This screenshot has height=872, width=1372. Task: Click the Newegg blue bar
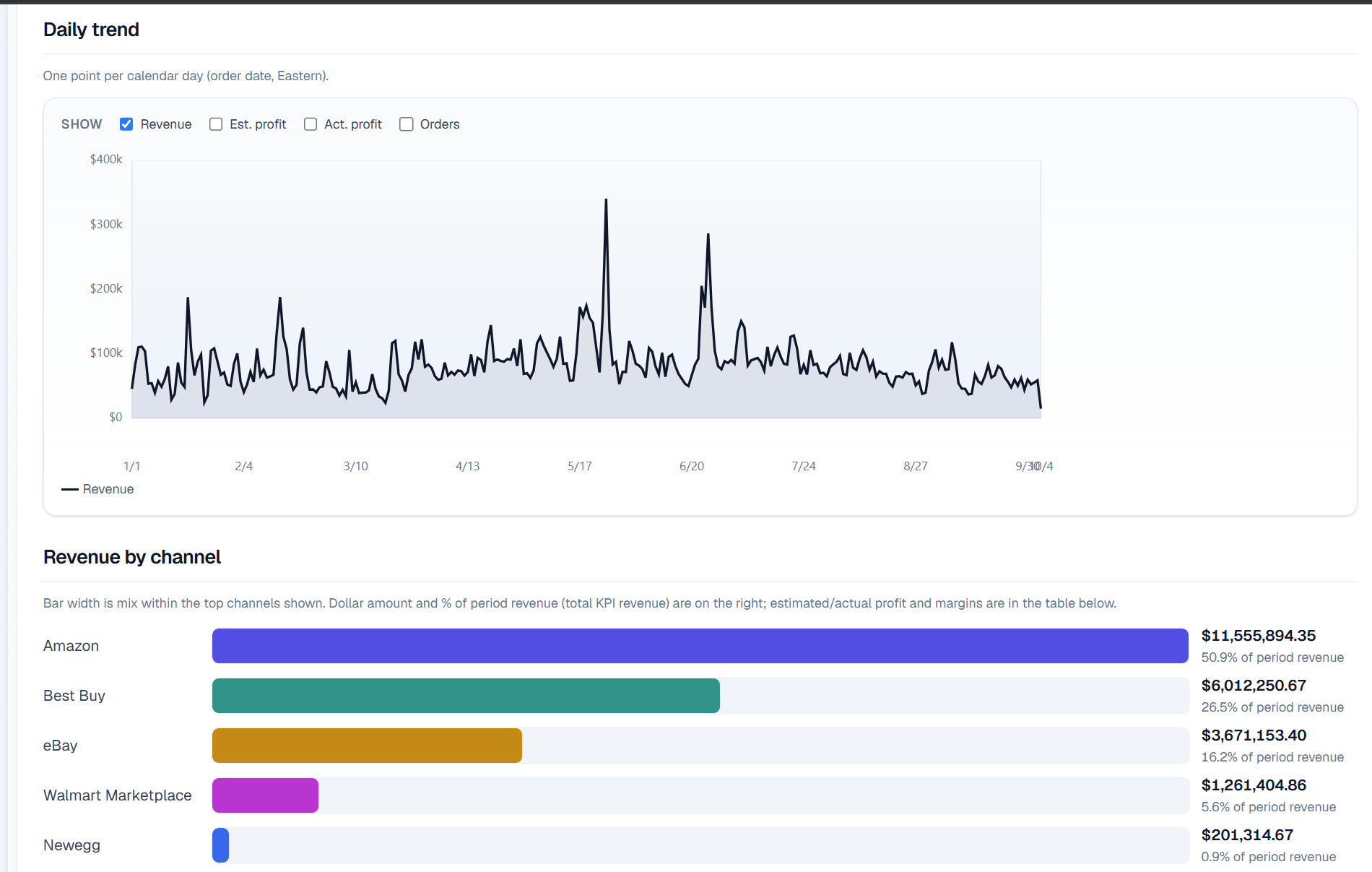tap(220, 845)
